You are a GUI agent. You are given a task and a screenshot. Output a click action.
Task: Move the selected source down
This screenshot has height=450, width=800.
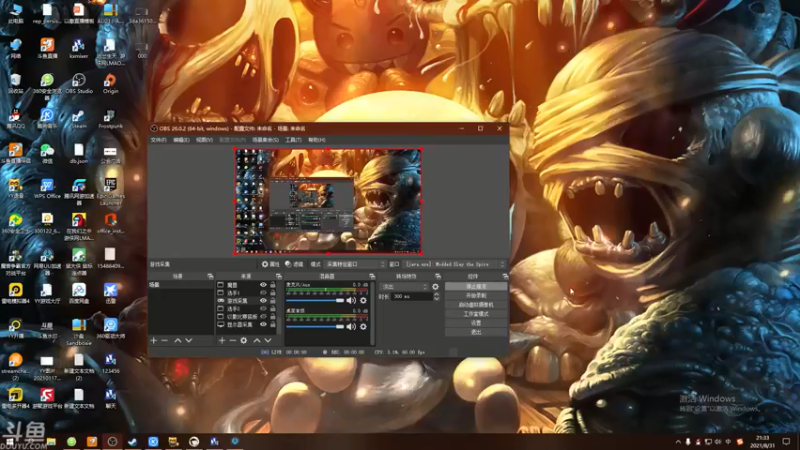pyautogui.click(x=268, y=340)
